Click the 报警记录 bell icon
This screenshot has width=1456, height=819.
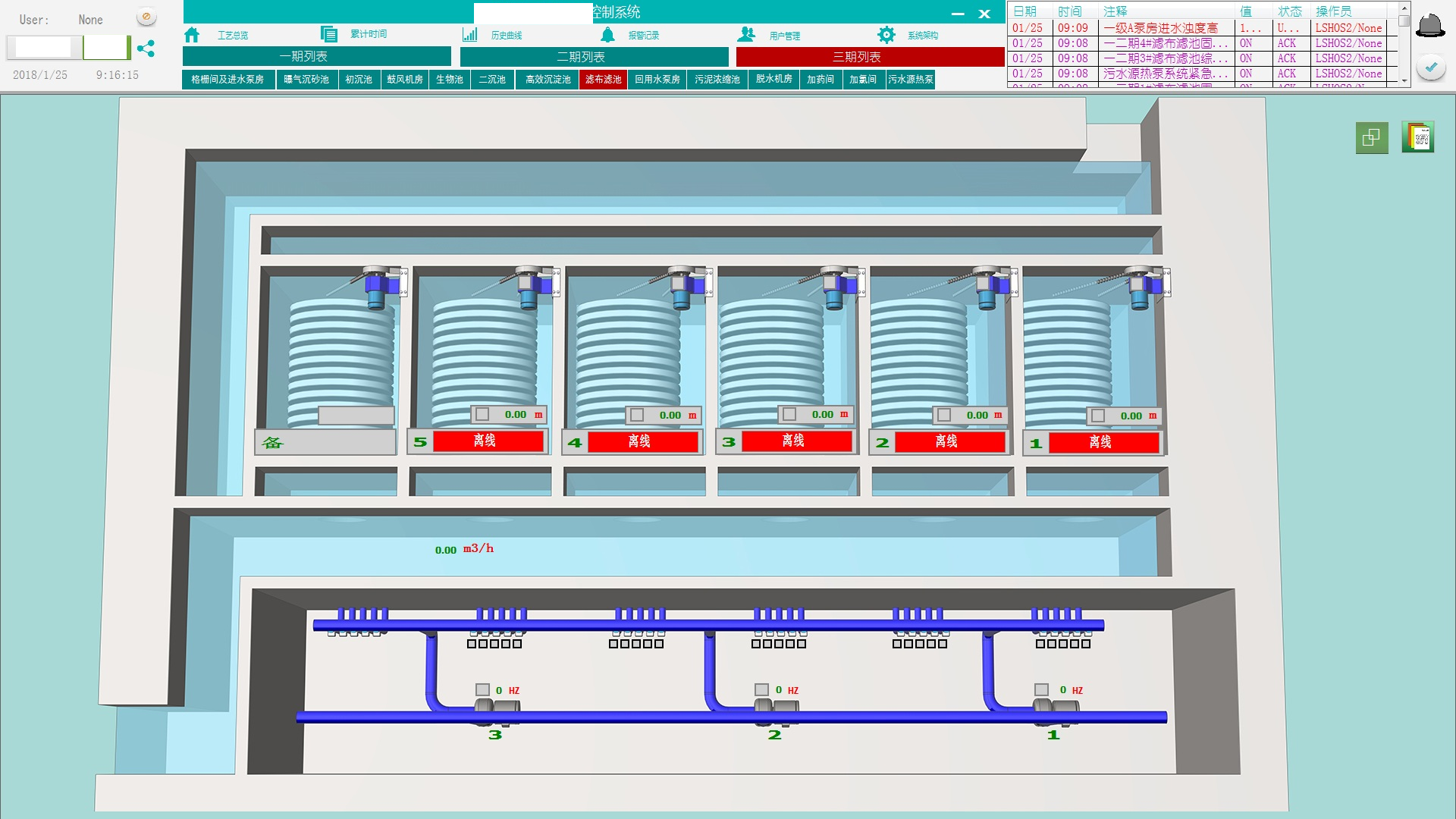pyautogui.click(x=607, y=35)
